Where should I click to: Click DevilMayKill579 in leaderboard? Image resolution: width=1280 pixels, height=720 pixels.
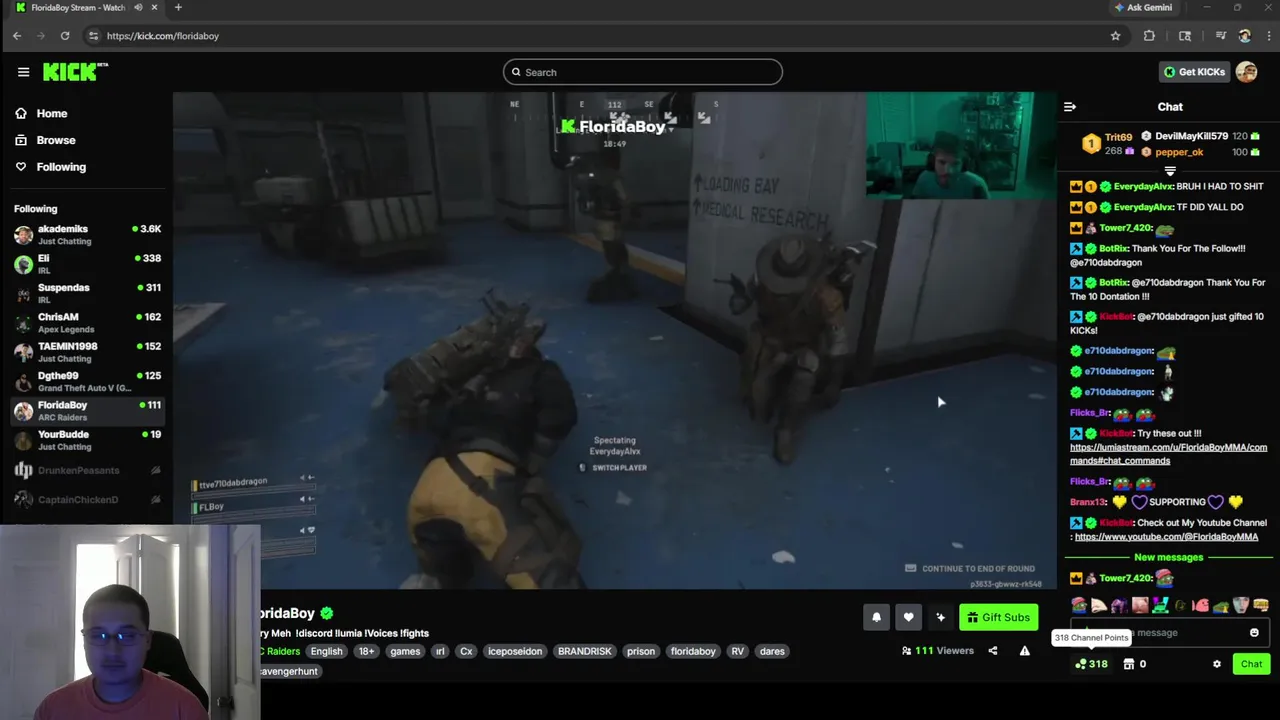coord(1191,136)
